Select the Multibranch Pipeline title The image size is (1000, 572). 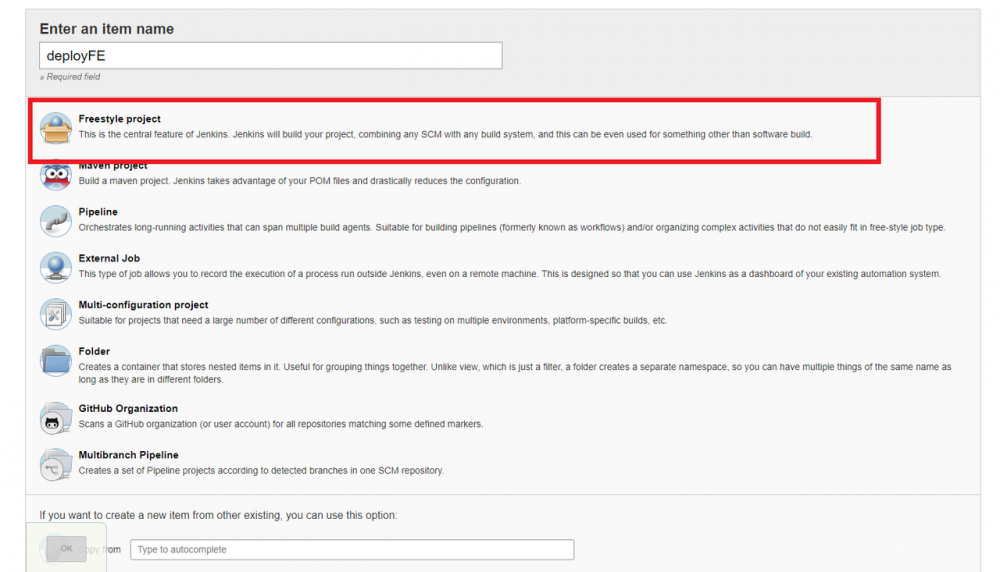point(128,455)
